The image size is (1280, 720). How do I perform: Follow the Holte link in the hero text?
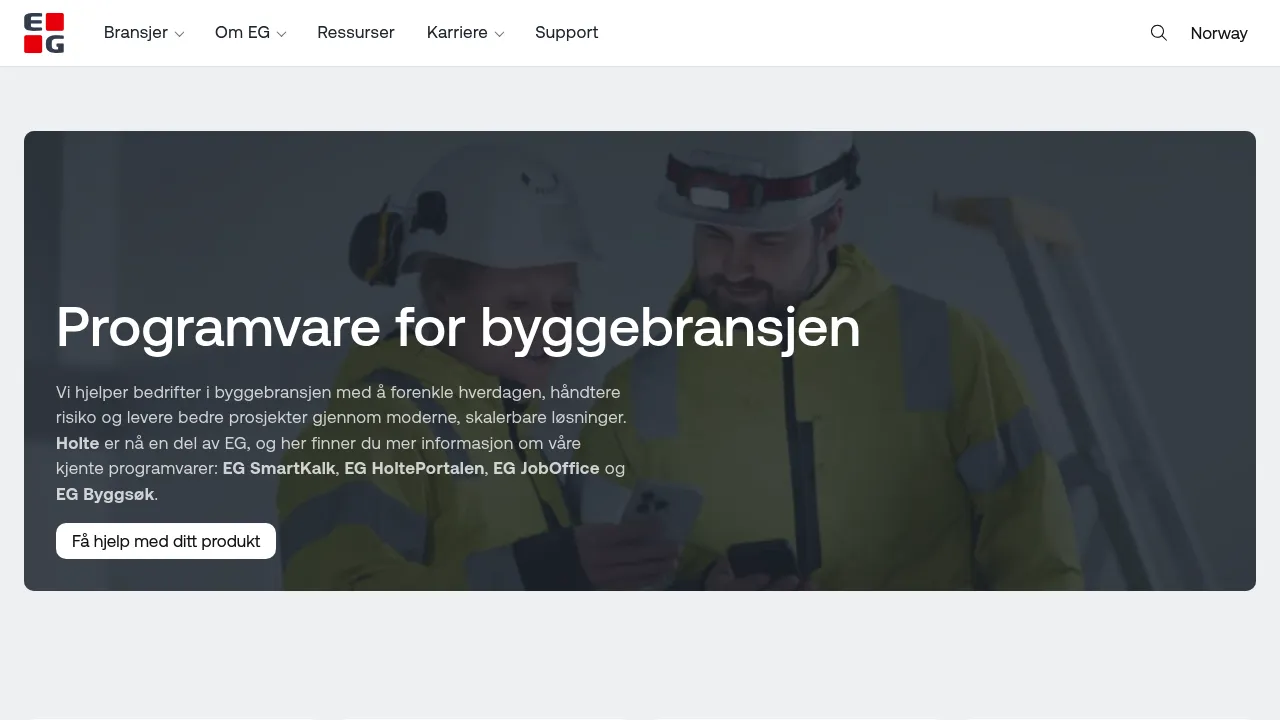click(x=78, y=443)
